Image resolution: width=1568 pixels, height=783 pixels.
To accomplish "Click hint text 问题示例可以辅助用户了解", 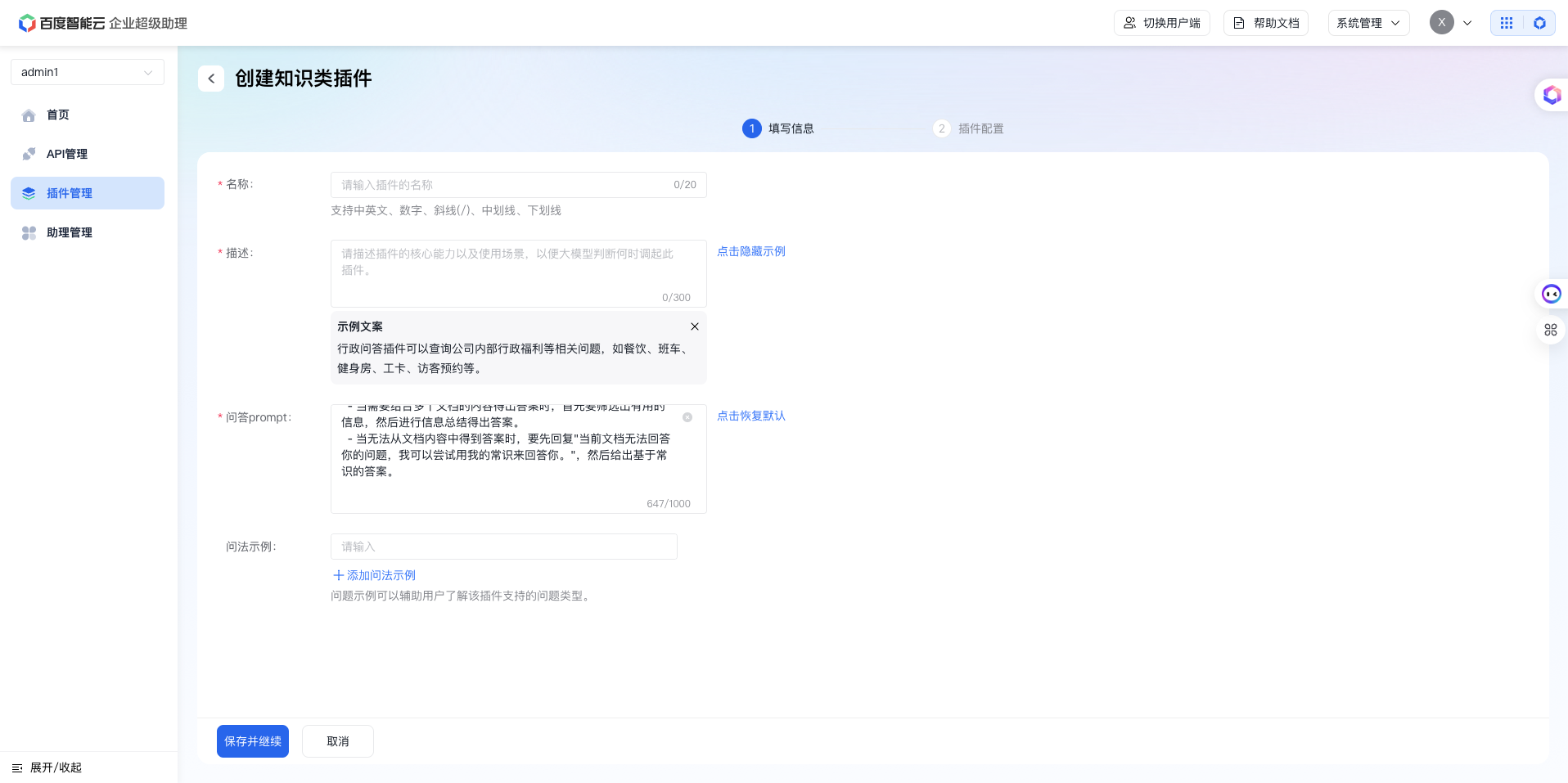I will [462, 596].
